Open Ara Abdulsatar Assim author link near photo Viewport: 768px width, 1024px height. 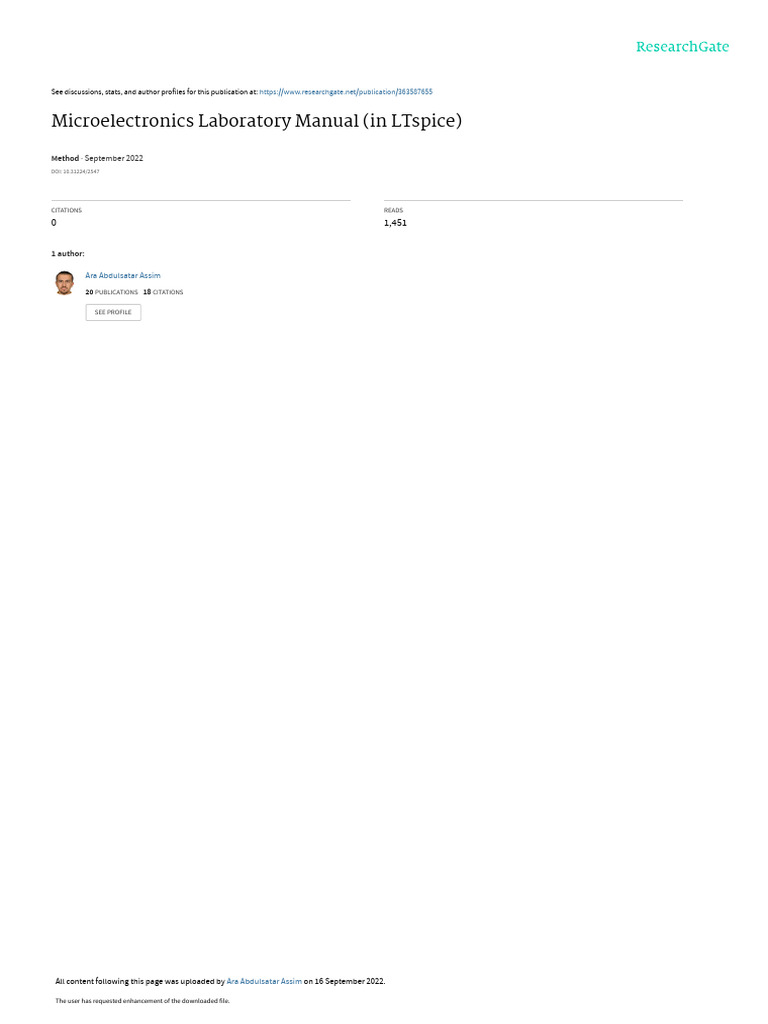click(x=123, y=276)
